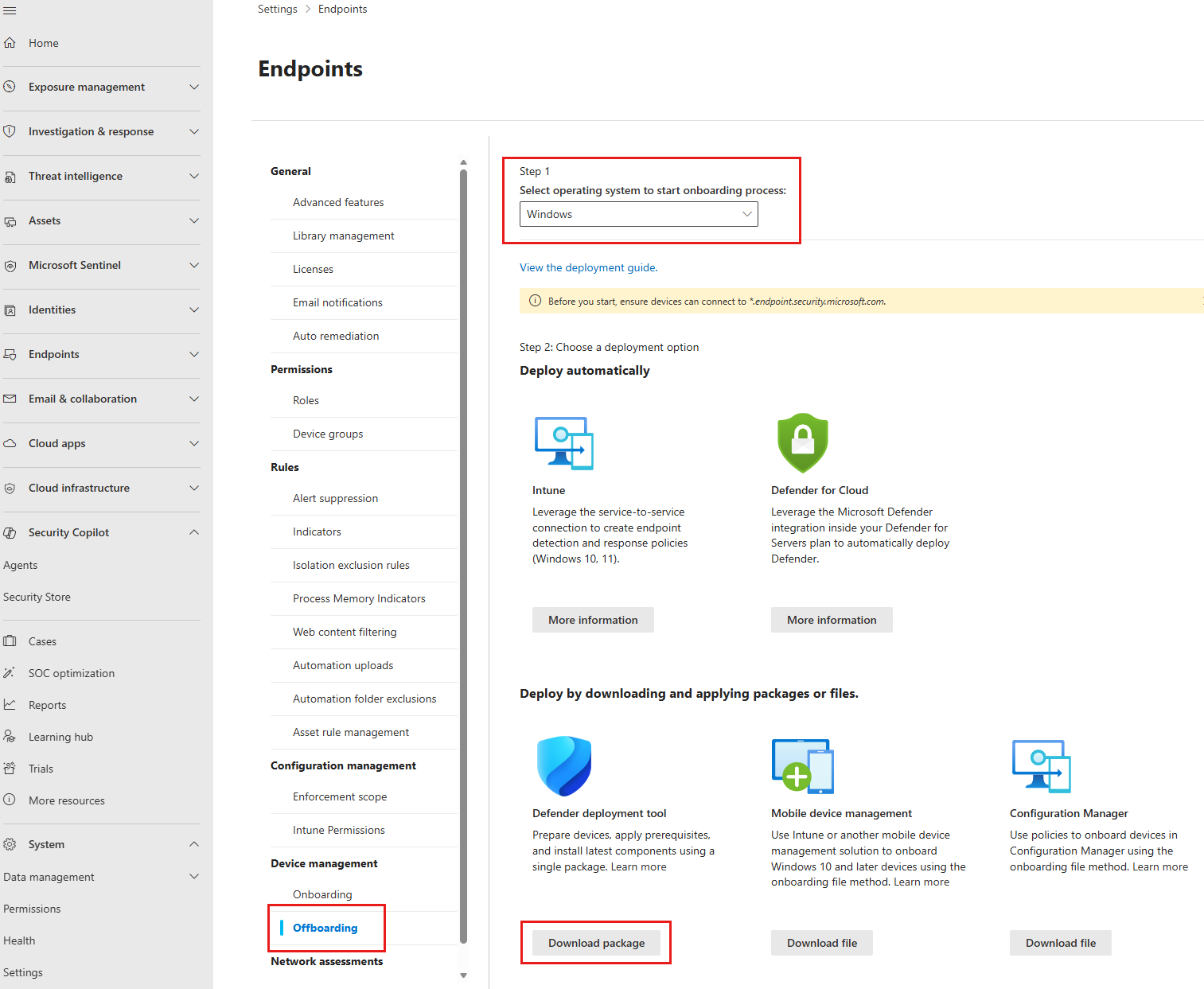This screenshot has height=989, width=1204.
Task: Click the Defender deployment tool icon
Action: (564, 765)
